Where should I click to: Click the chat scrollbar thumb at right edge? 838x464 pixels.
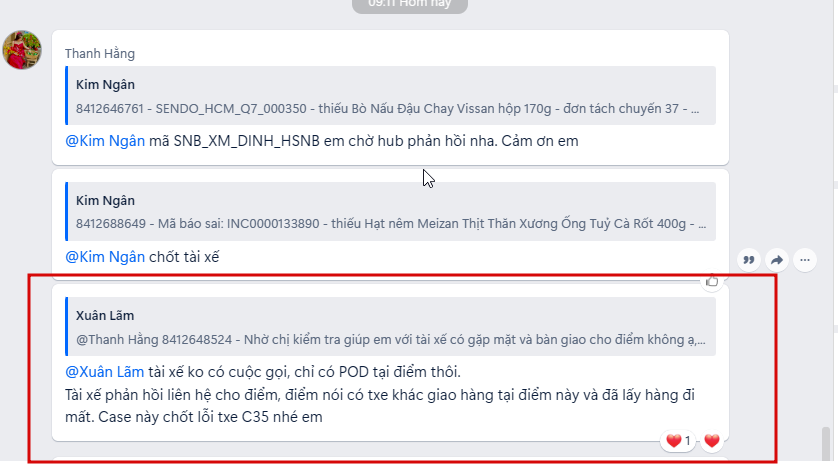pos(826,445)
